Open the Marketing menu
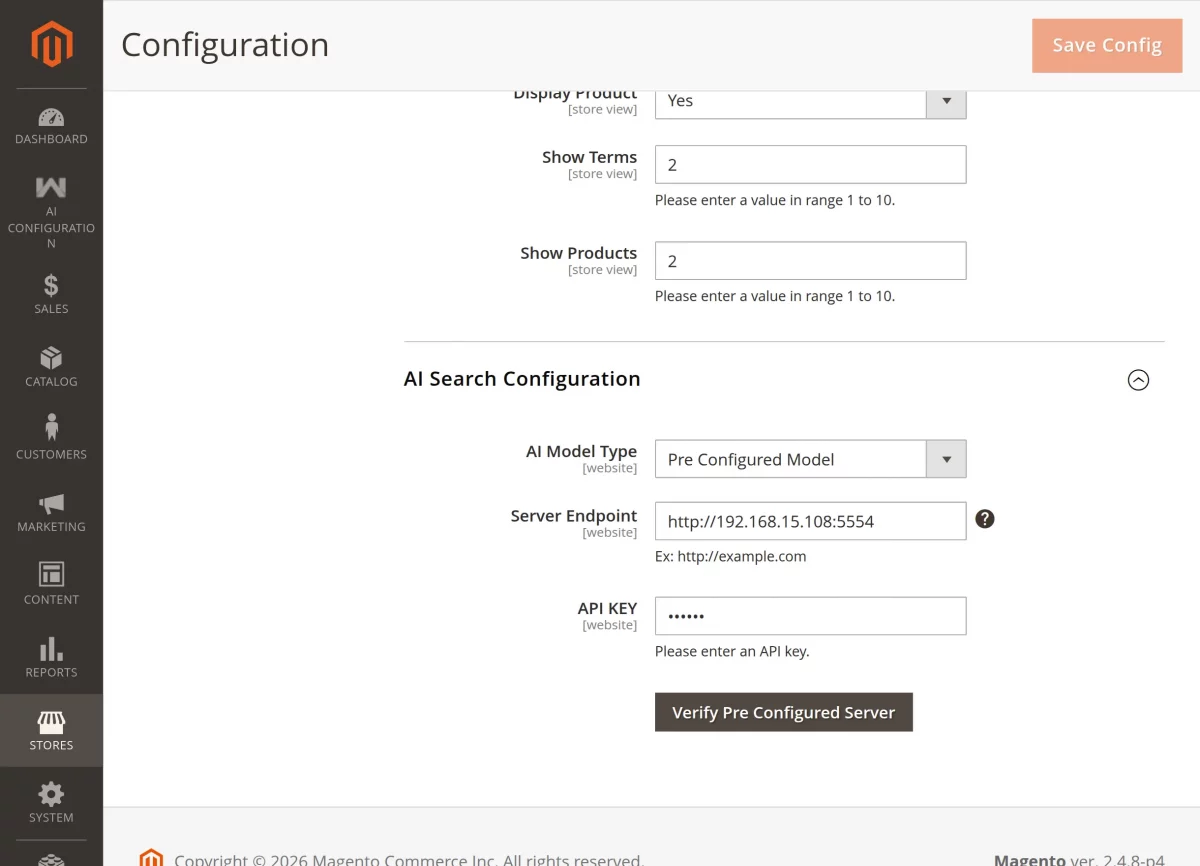1200x866 pixels. pos(51,512)
